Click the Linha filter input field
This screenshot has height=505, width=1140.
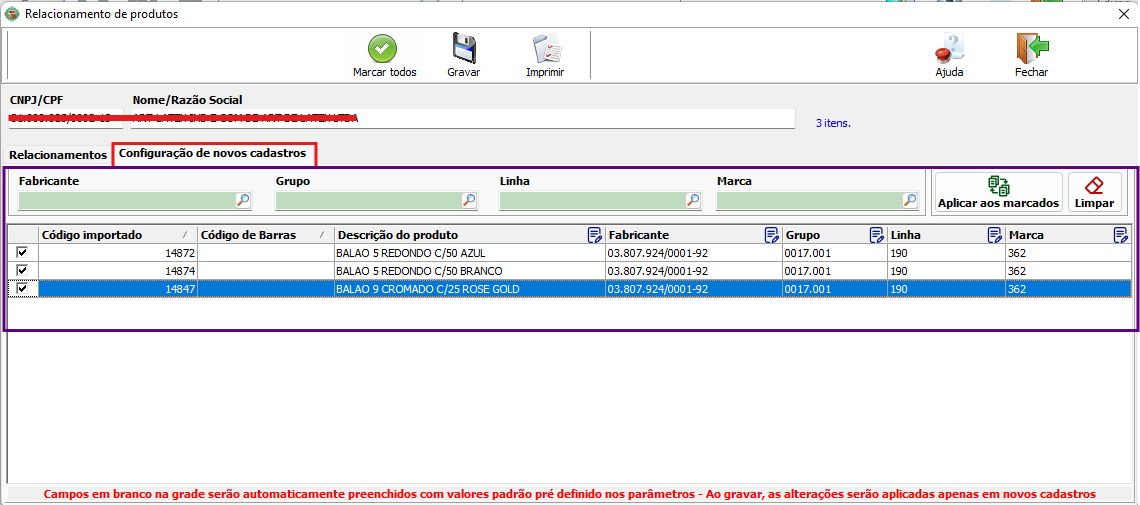point(593,201)
